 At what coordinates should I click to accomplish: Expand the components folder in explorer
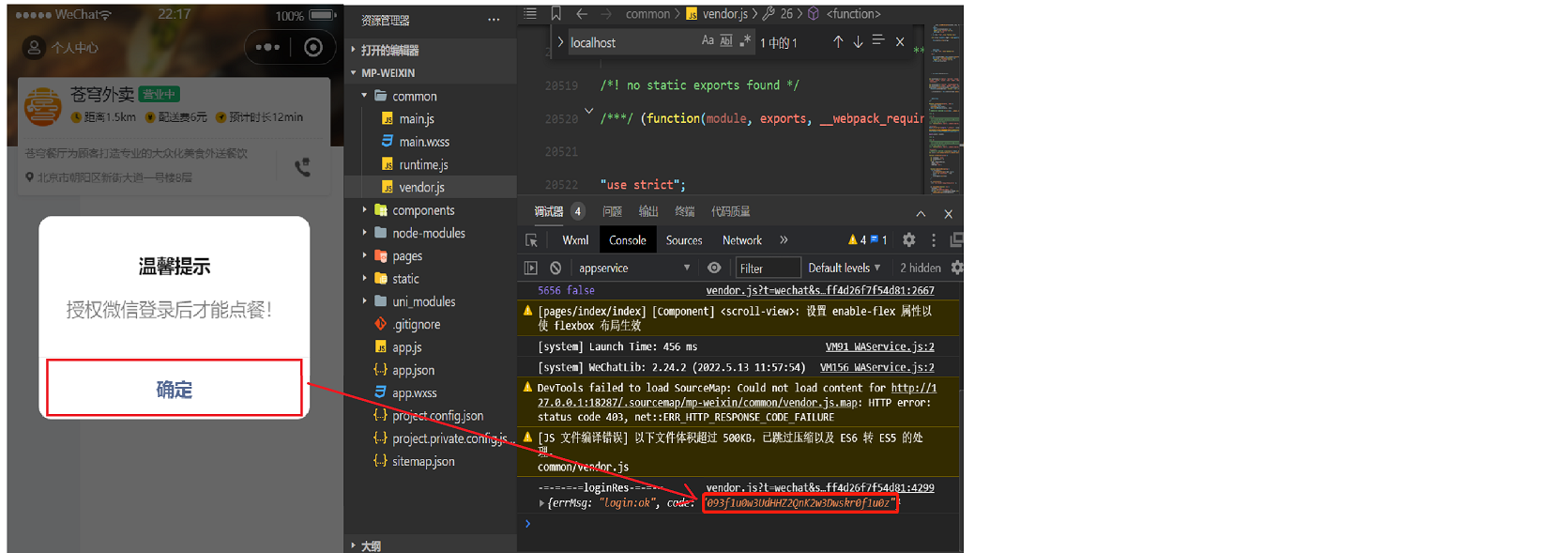pos(365,210)
